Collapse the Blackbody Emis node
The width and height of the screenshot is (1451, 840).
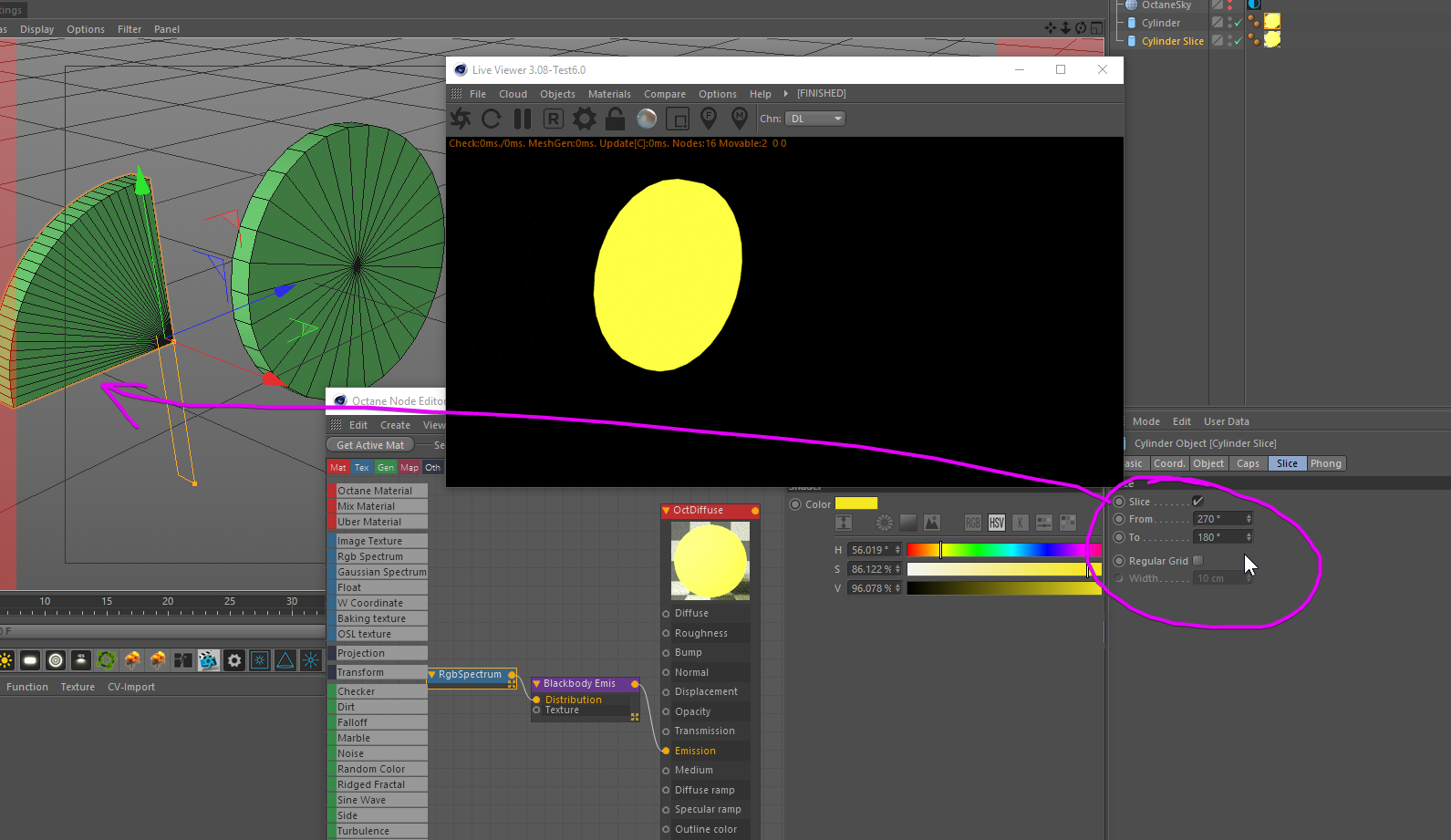(536, 684)
